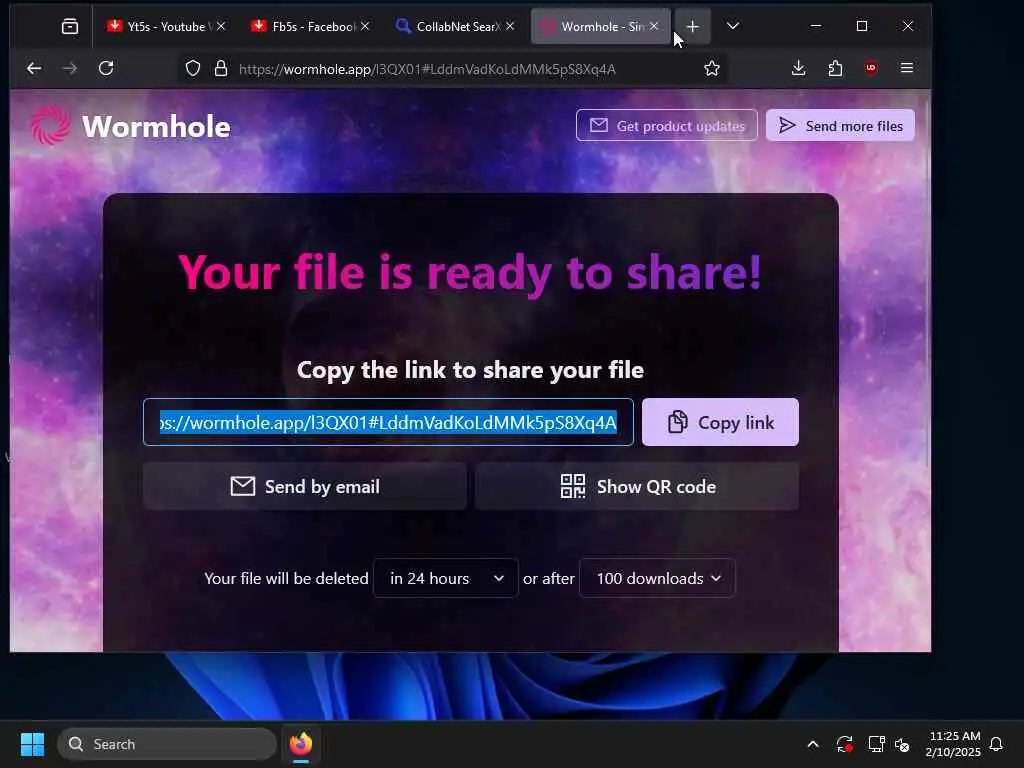Click Show QR code button
Screen dimensions: 1024x768
[x=637, y=487]
